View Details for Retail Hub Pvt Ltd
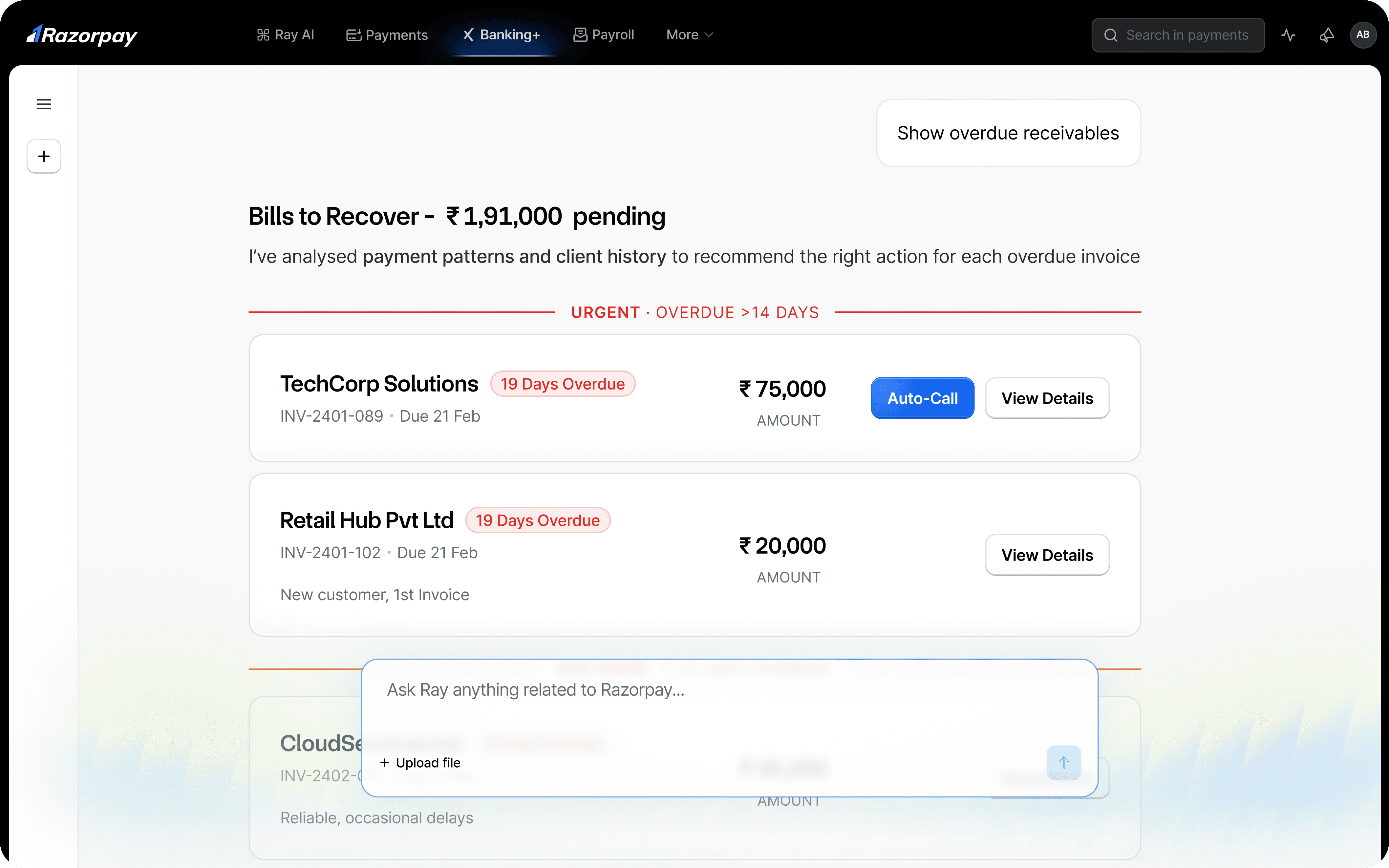This screenshot has height=868, width=1389. [x=1047, y=555]
